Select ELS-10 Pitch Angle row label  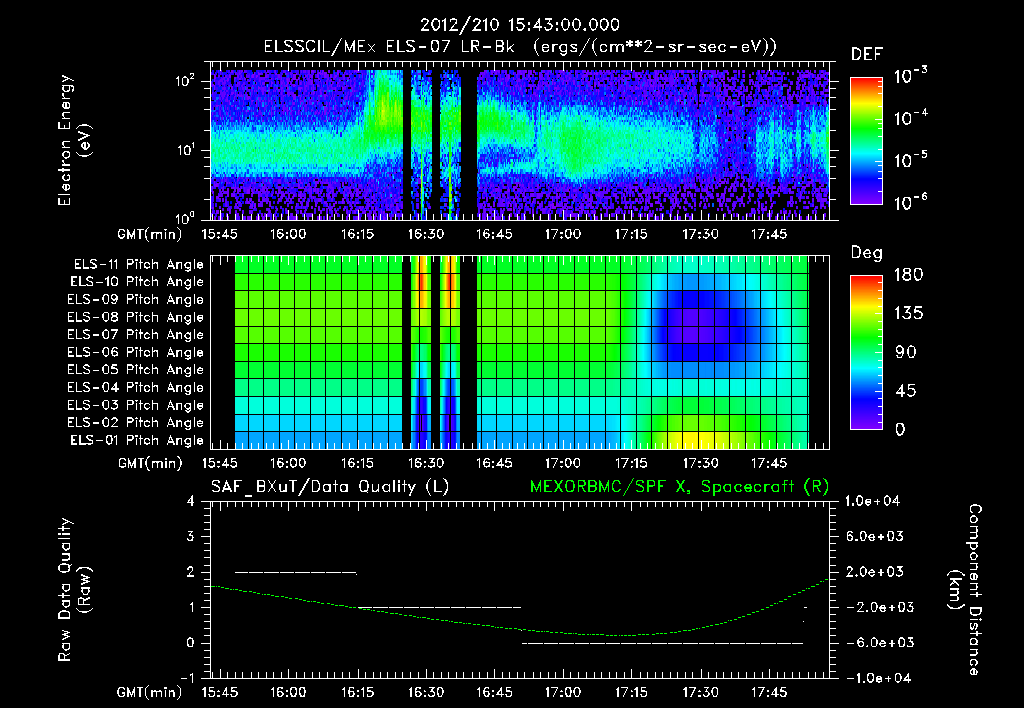pyautogui.click(x=137, y=282)
